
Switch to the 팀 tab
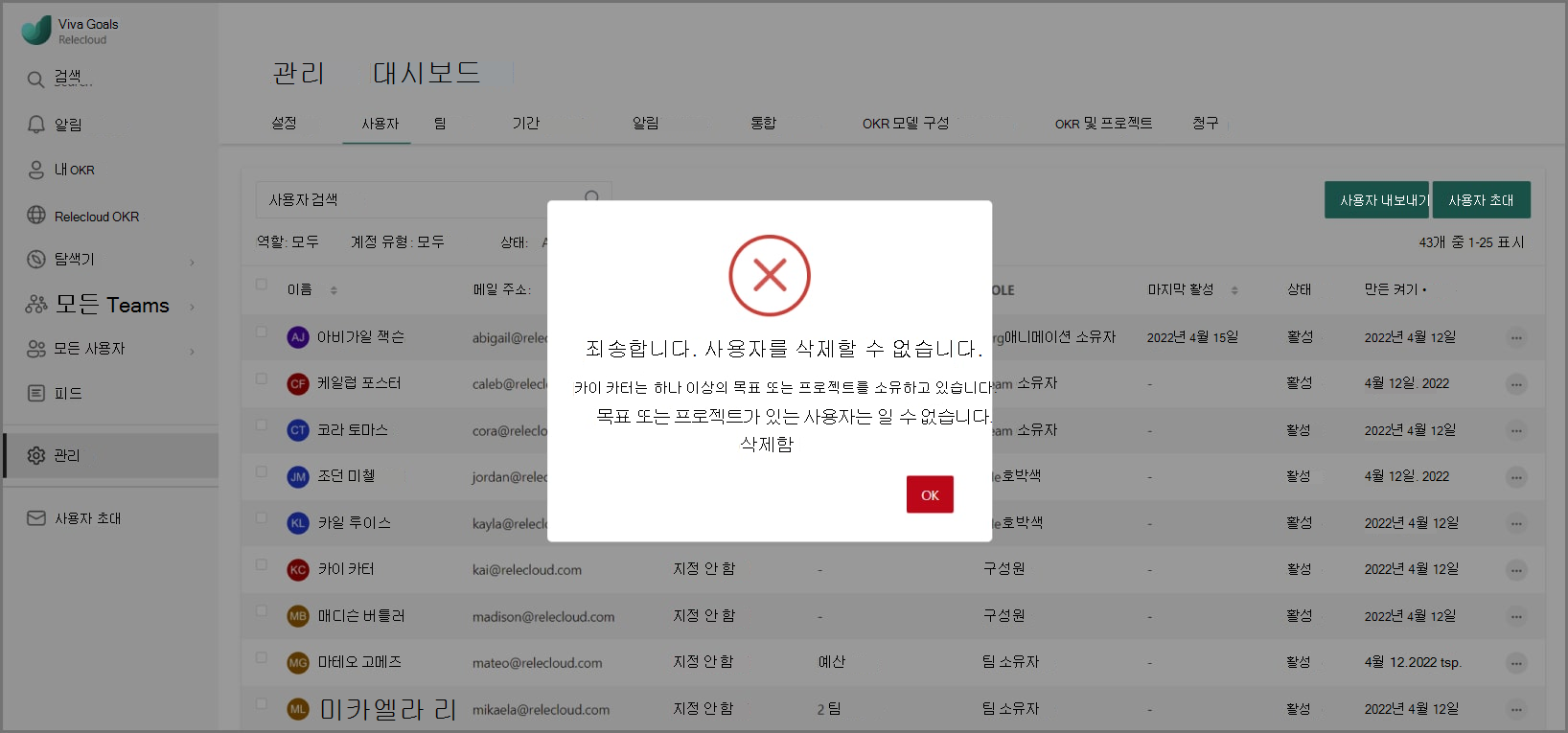[x=440, y=124]
